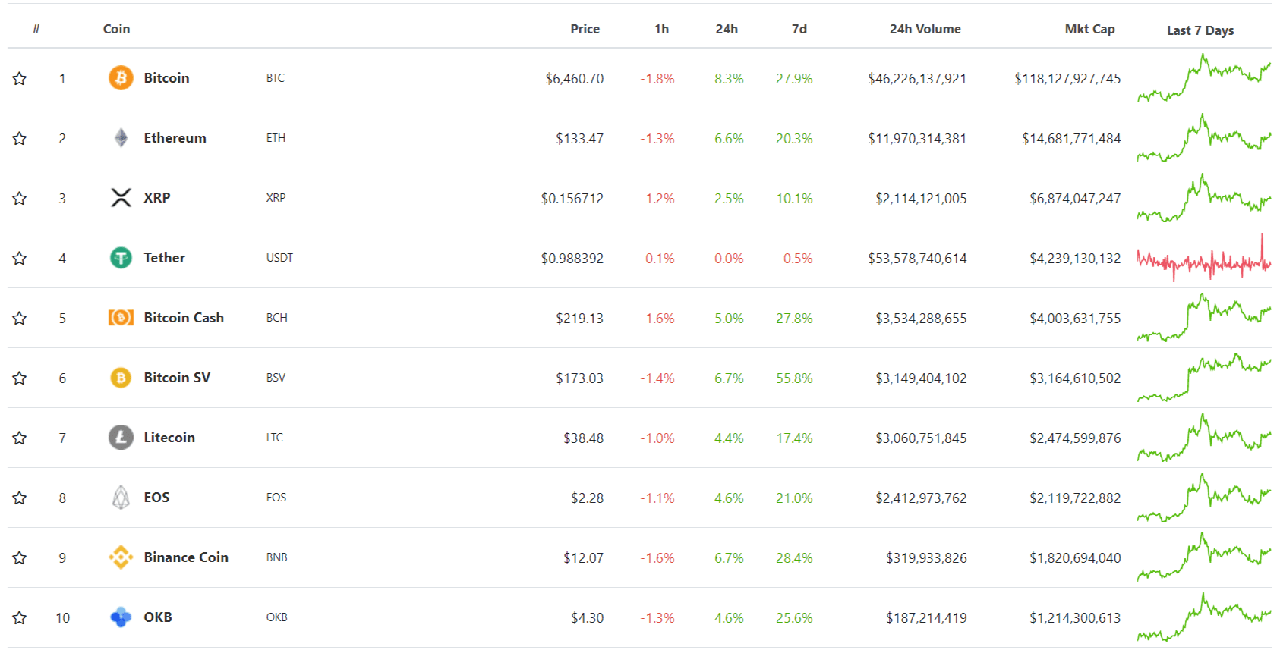Favorite Bitcoin SV using its star
The height and width of the screenshot is (650, 1280).
(19, 378)
